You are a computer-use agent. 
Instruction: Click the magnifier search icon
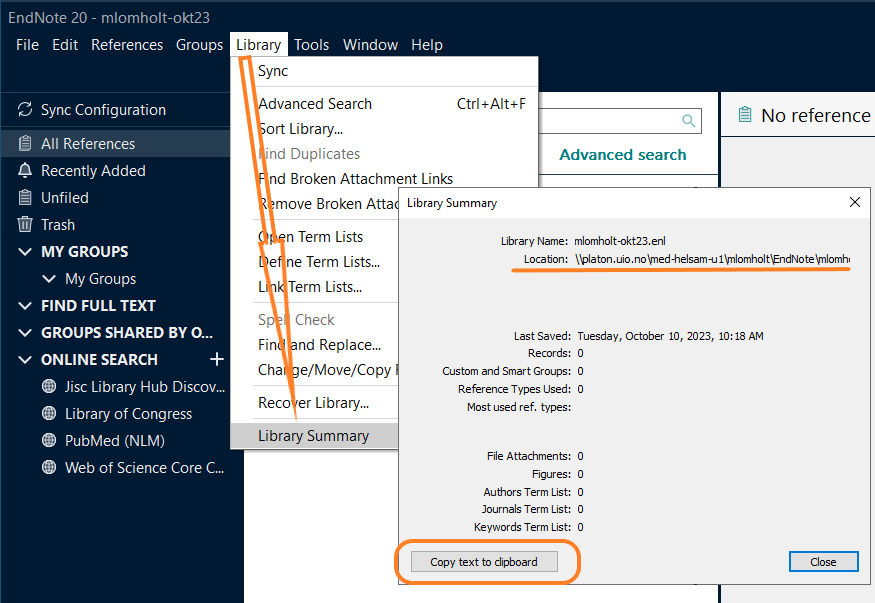689,120
